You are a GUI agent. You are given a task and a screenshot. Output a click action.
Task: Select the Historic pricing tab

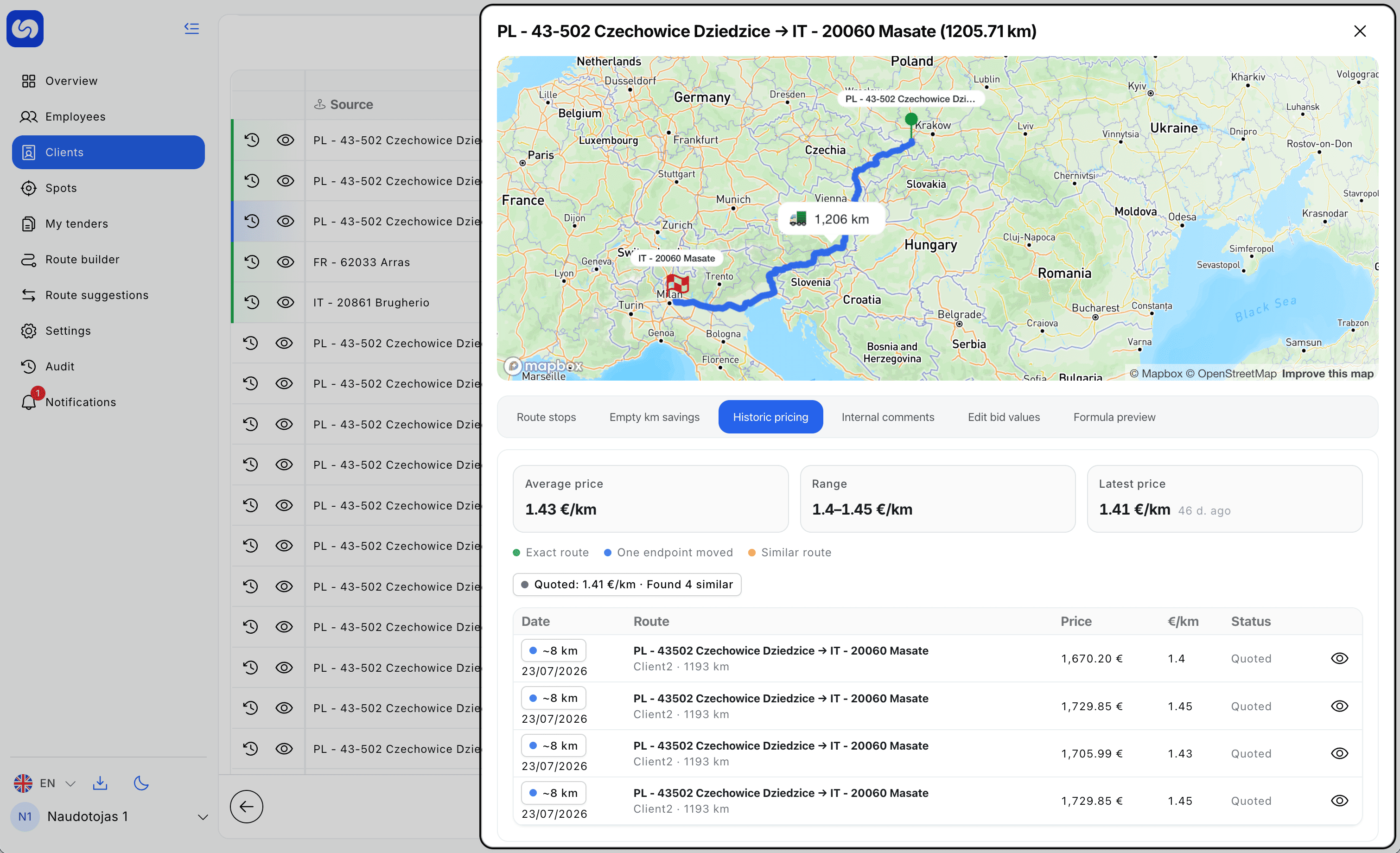tap(770, 417)
